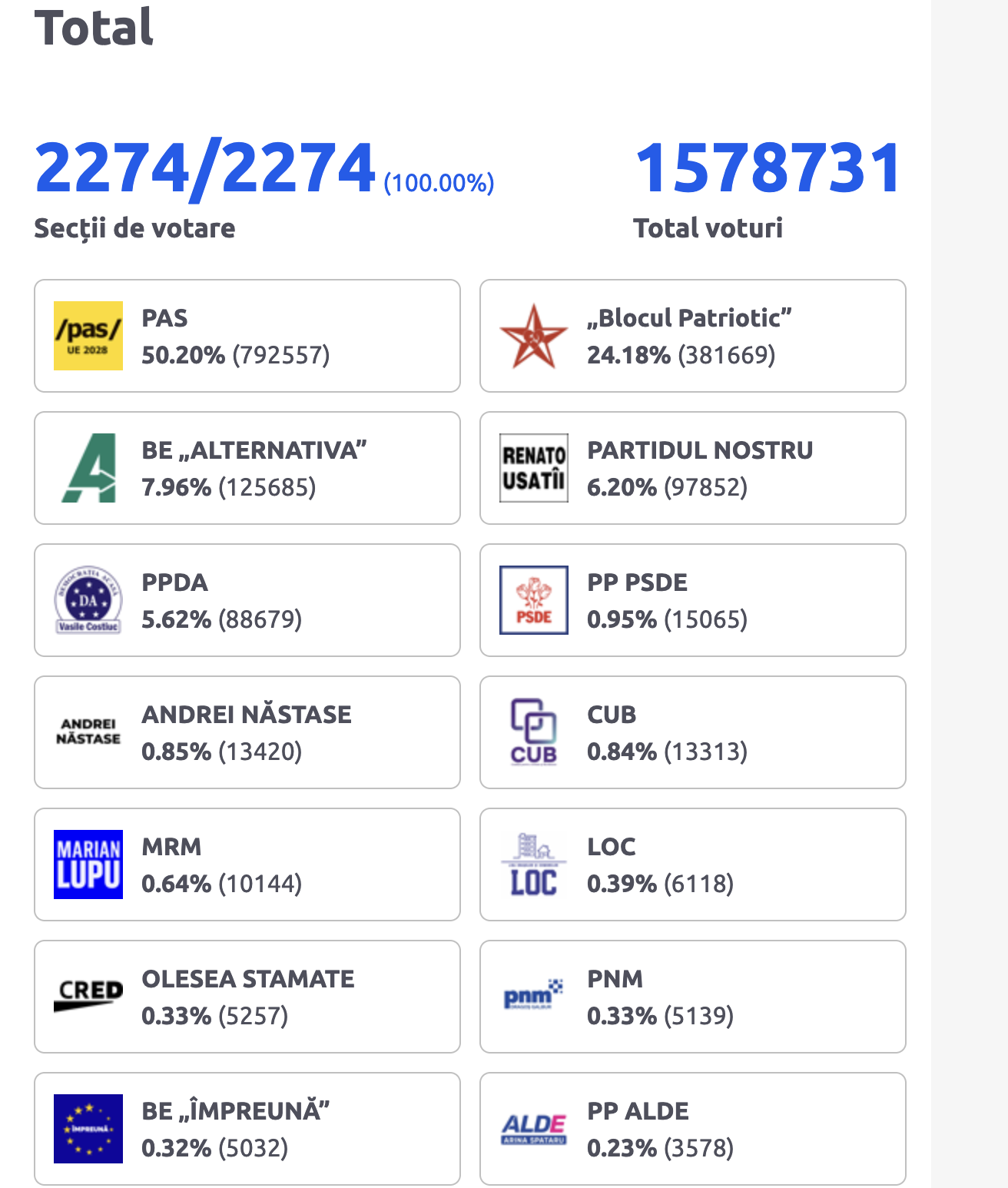Click the red star Blocul Patriotic logo
Image resolution: width=1008 pixels, height=1188 pixels.
[x=534, y=336]
